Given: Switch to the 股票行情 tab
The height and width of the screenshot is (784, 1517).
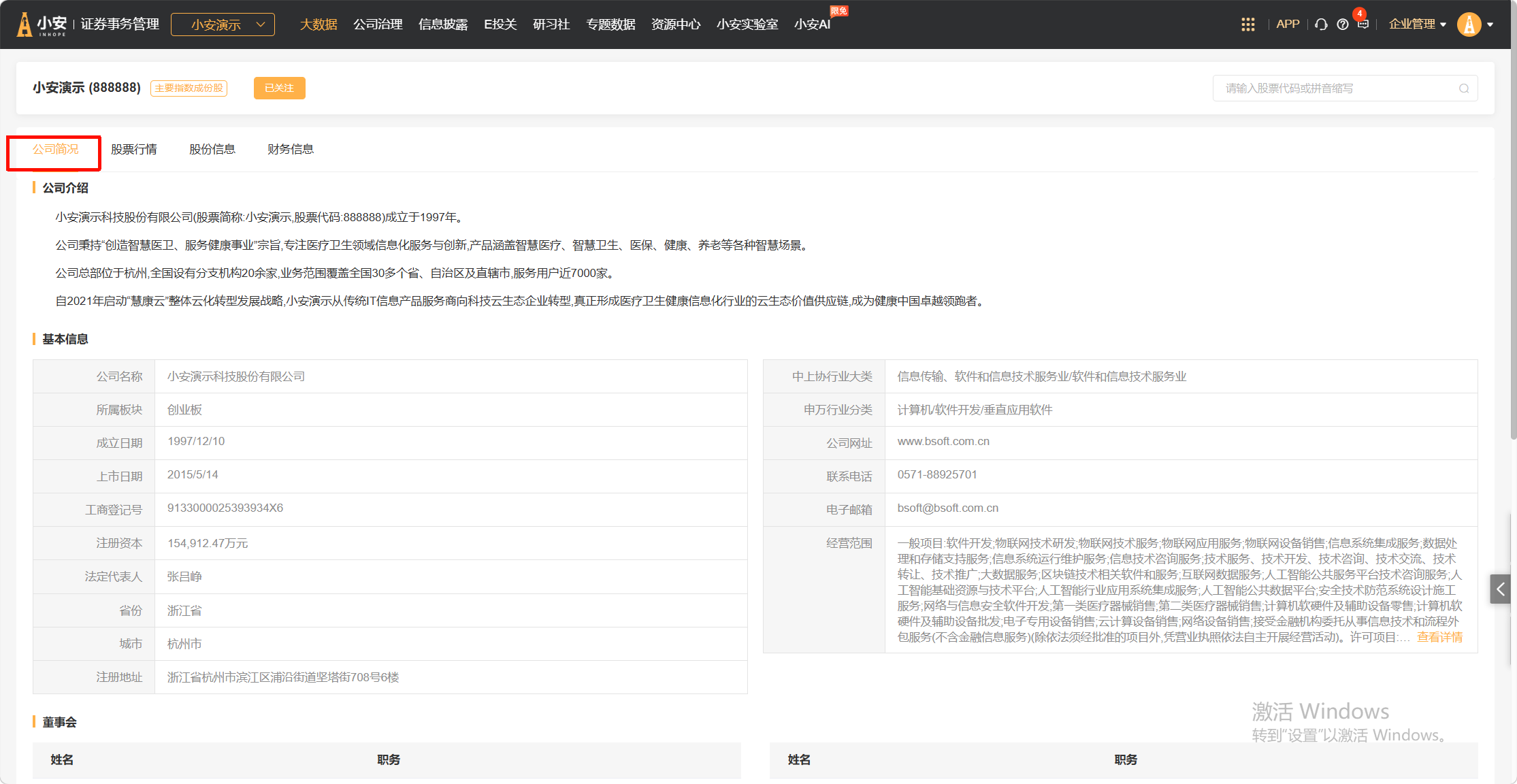Looking at the screenshot, I should tap(134, 149).
